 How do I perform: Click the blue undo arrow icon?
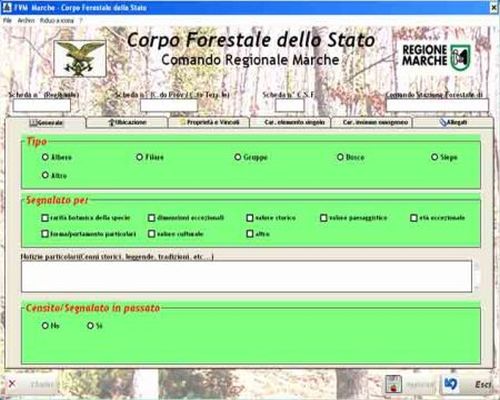pyautogui.click(x=451, y=384)
